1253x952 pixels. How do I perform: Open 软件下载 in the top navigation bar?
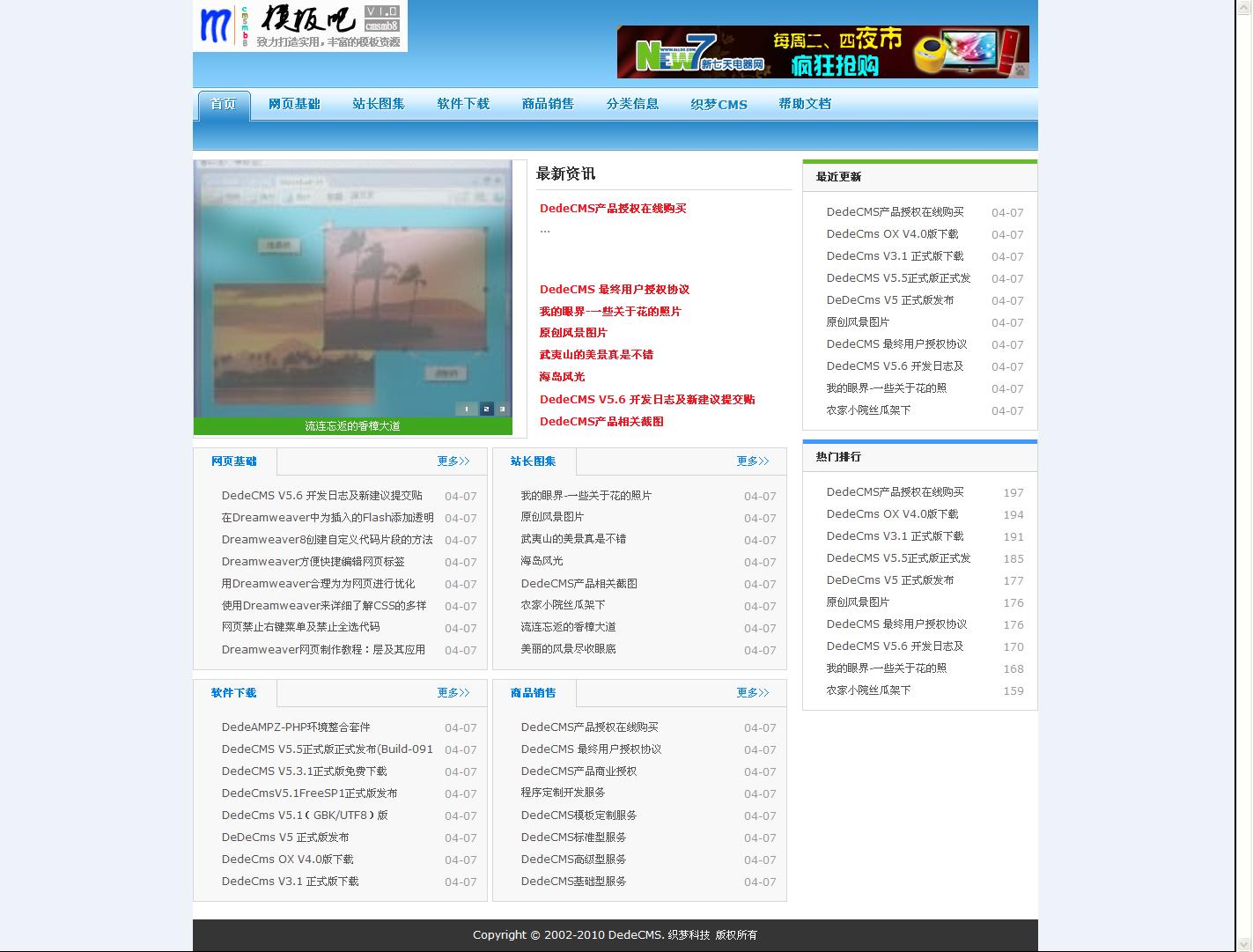tap(463, 104)
